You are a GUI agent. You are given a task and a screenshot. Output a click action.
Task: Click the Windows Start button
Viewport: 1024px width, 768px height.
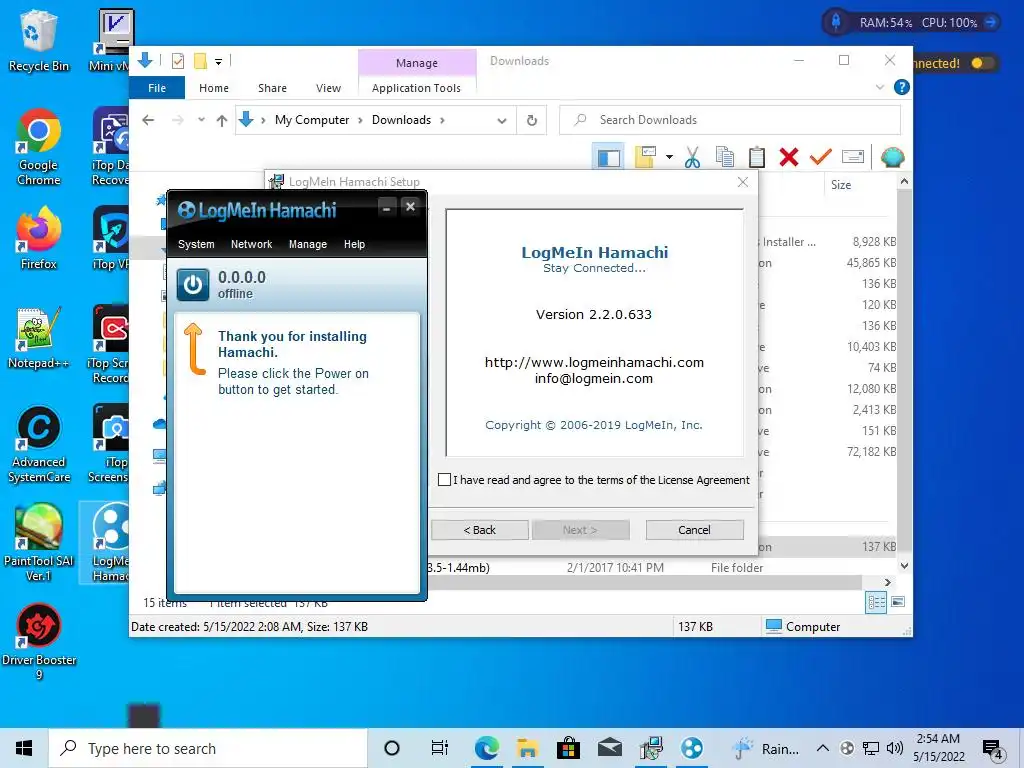click(x=24, y=748)
